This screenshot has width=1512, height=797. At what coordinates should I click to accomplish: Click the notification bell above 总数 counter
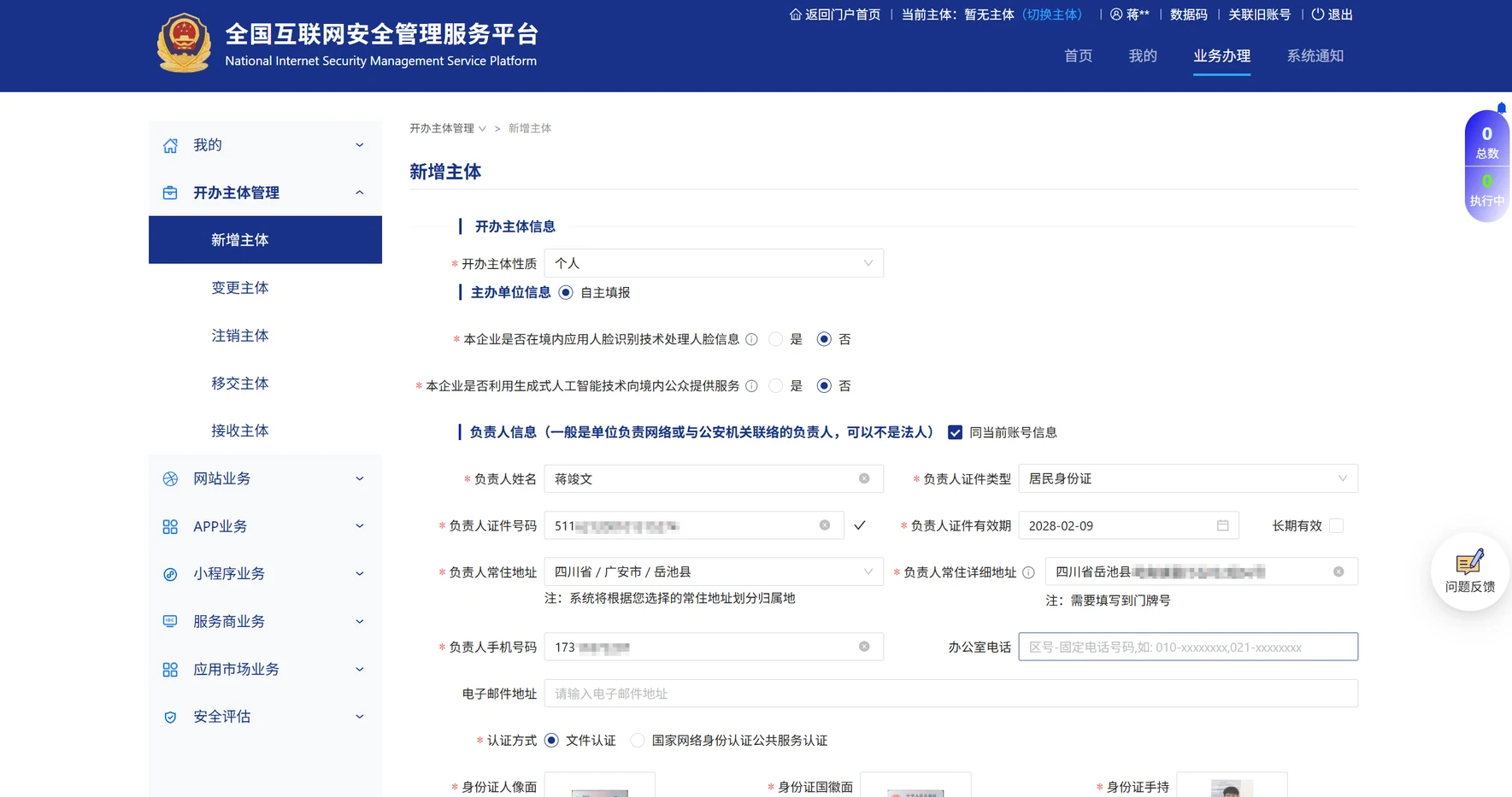(1501, 108)
